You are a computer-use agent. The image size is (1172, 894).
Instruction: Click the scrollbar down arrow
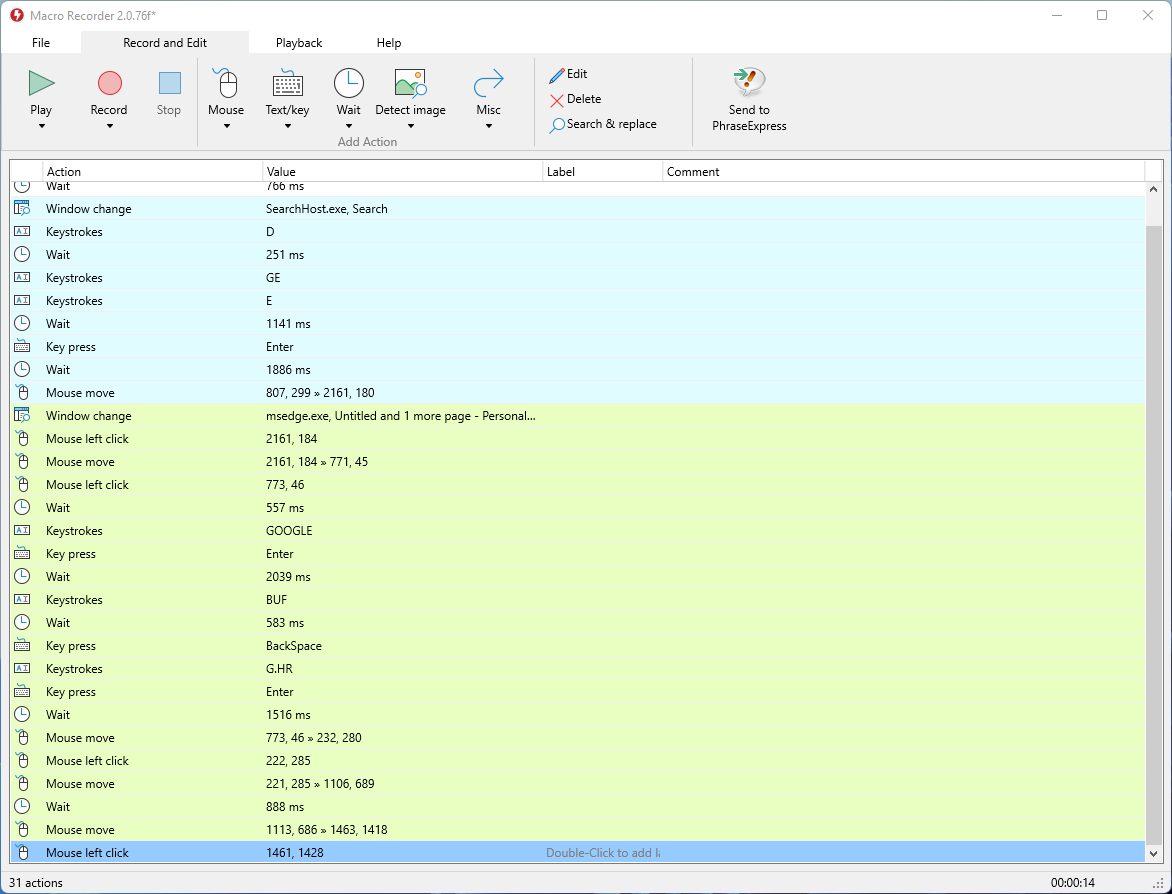tap(1153, 853)
